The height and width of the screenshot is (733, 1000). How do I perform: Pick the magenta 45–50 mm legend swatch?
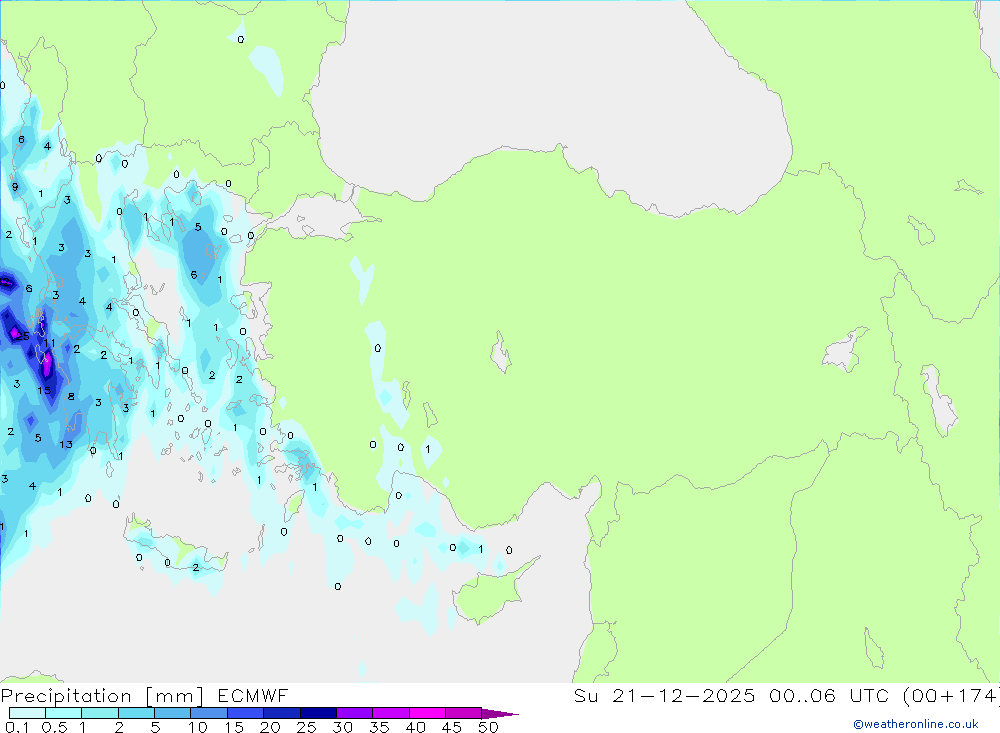coord(463,713)
